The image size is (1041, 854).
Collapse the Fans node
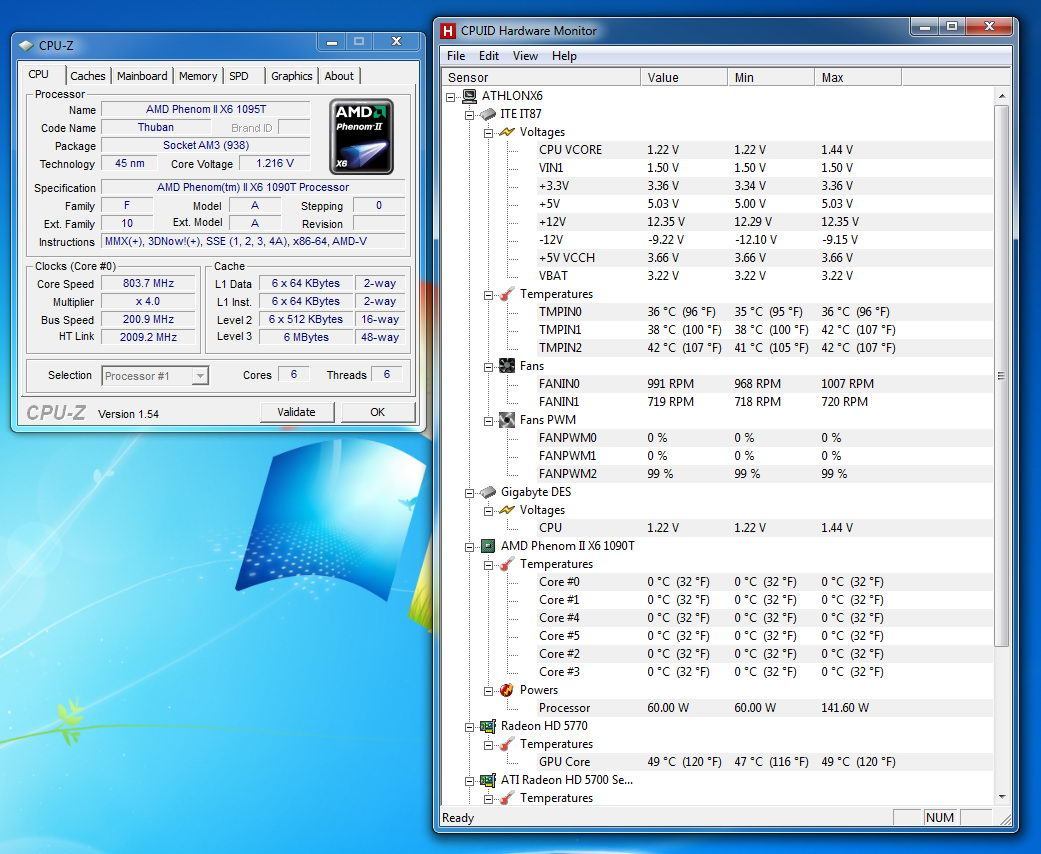489,367
